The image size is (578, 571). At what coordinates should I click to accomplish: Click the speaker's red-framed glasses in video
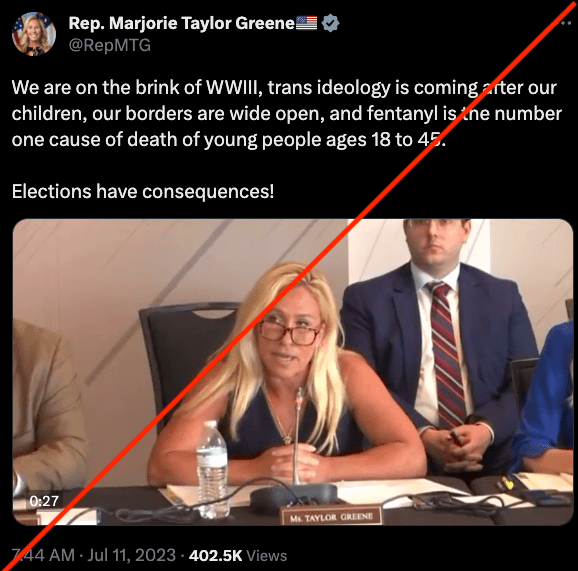tap(290, 331)
